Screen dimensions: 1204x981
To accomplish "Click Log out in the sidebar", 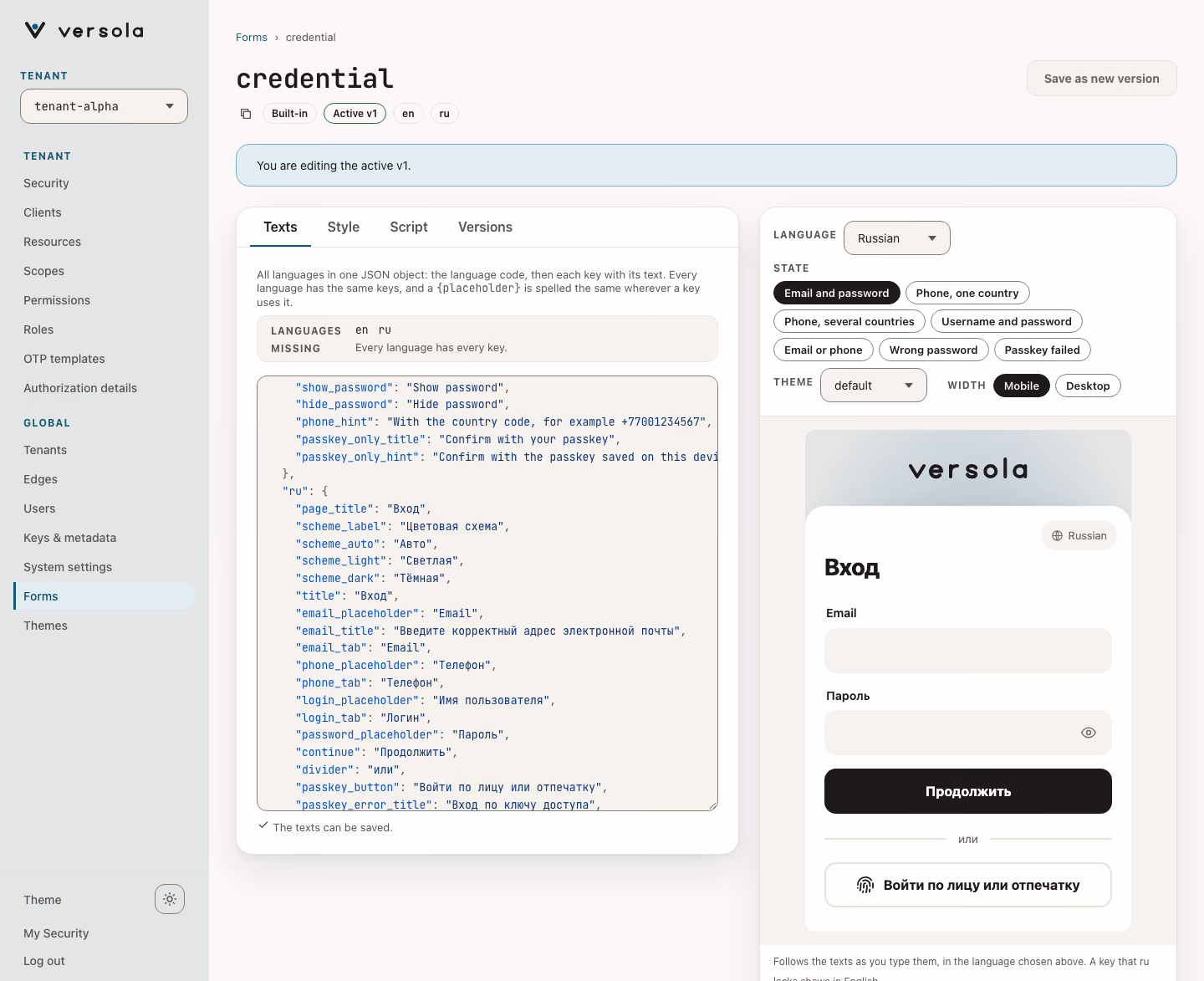I will [x=44, y=961].
